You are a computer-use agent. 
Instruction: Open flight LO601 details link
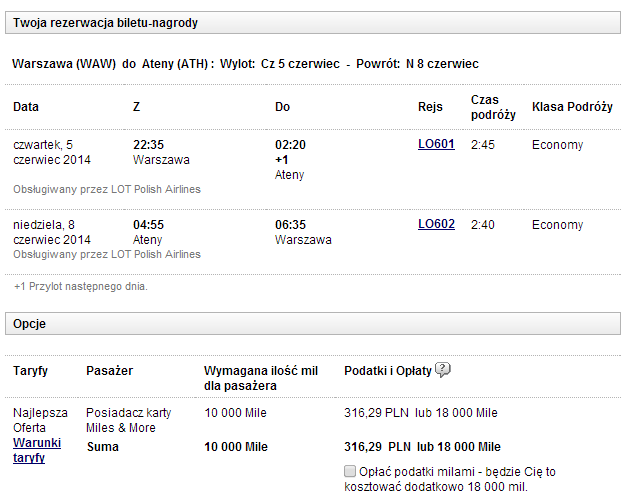pos(436,144)
